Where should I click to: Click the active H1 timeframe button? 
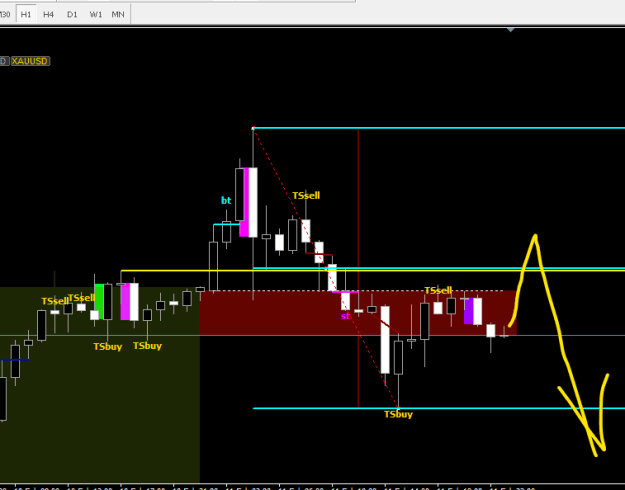pos(26,14)
